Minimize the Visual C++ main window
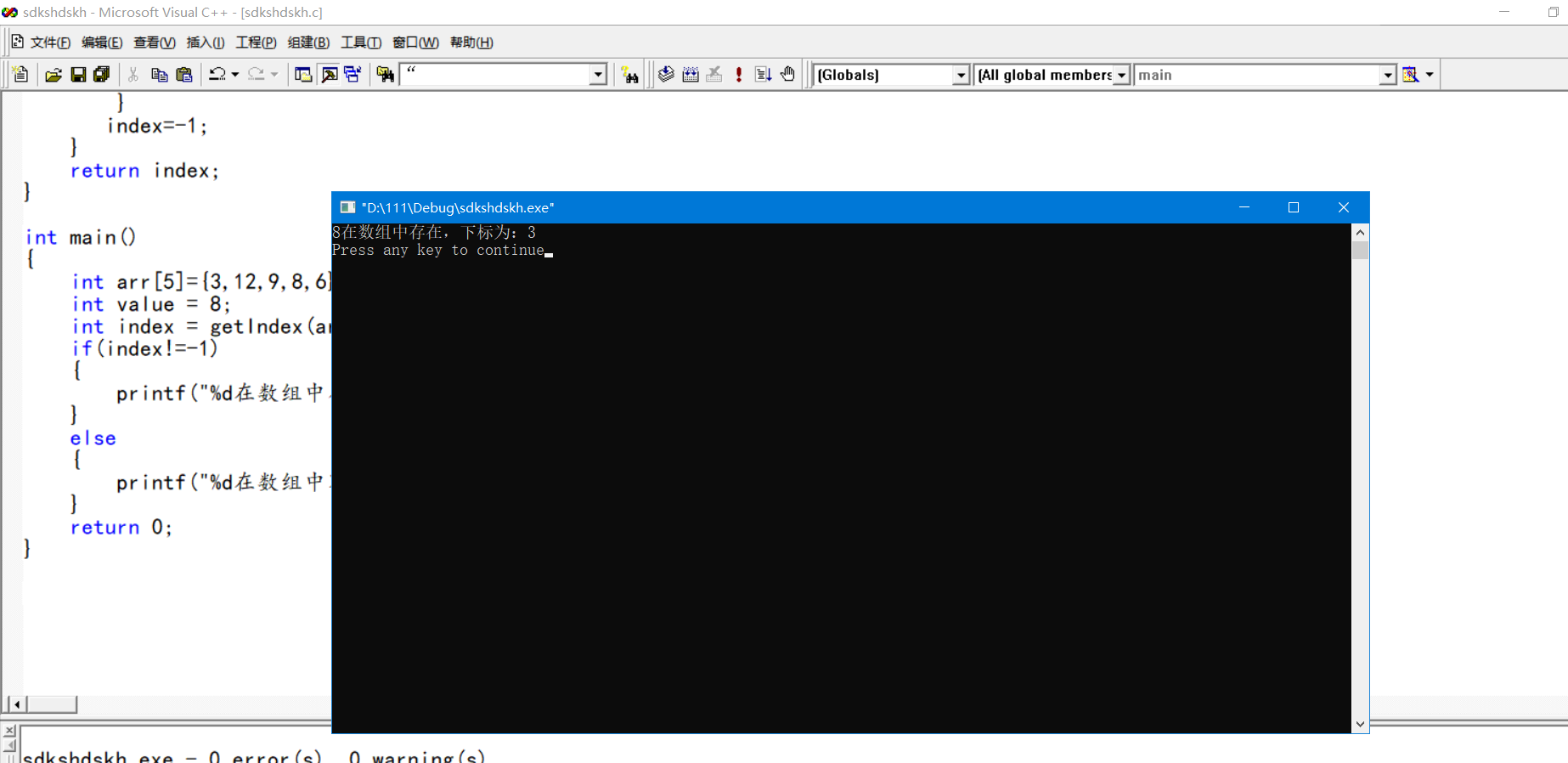The height and width of the screenshot is (763, 1568). [x=1504, y=12]
